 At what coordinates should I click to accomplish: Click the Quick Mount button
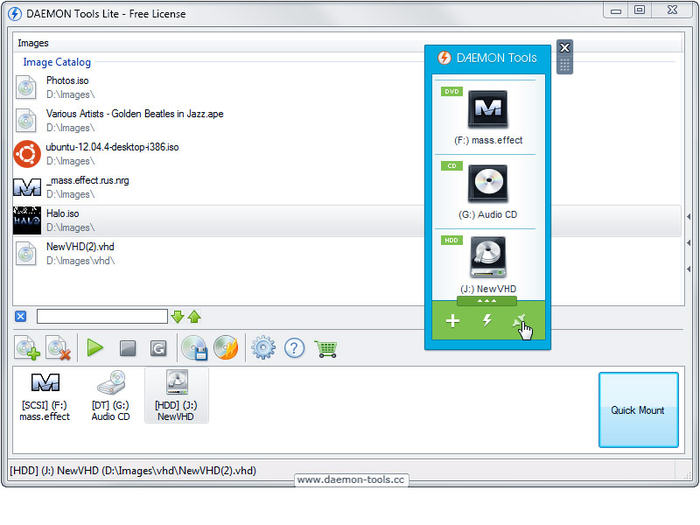(638, 410)
